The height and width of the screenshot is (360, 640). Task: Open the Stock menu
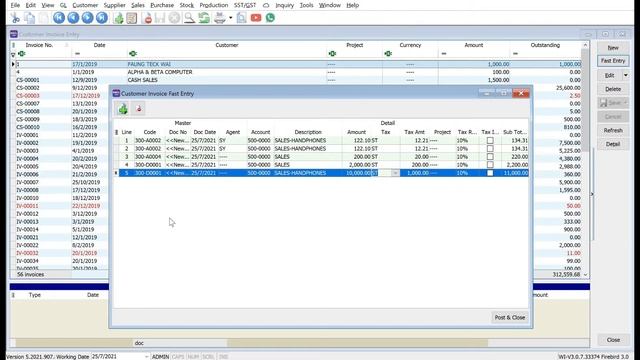[187, 5]
